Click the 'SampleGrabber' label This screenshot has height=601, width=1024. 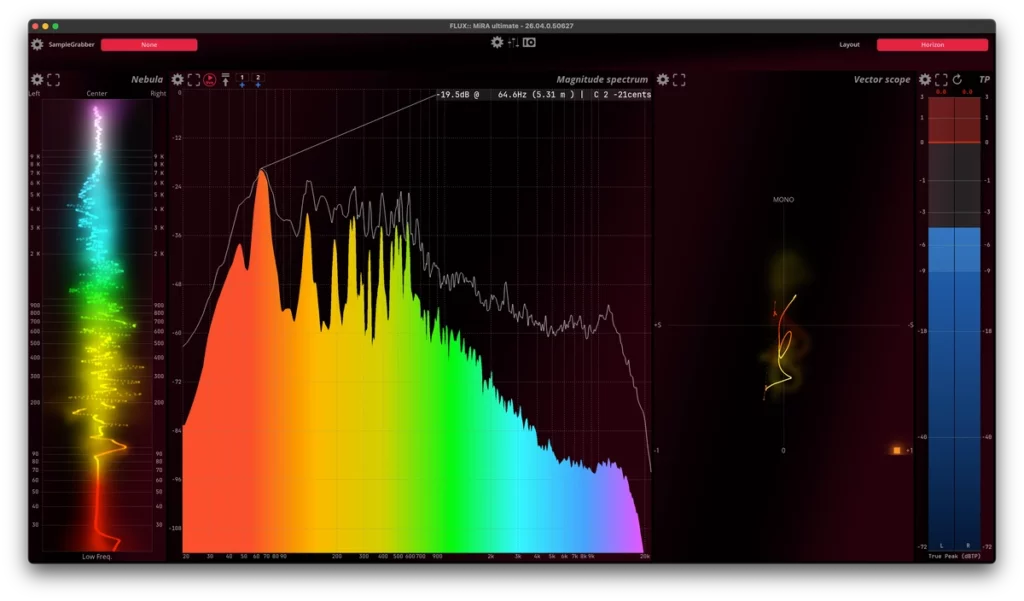point(71,44)
